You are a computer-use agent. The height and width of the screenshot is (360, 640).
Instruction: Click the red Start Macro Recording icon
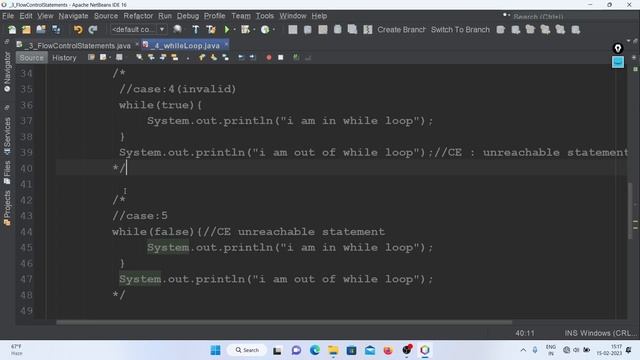click(269, 58)
